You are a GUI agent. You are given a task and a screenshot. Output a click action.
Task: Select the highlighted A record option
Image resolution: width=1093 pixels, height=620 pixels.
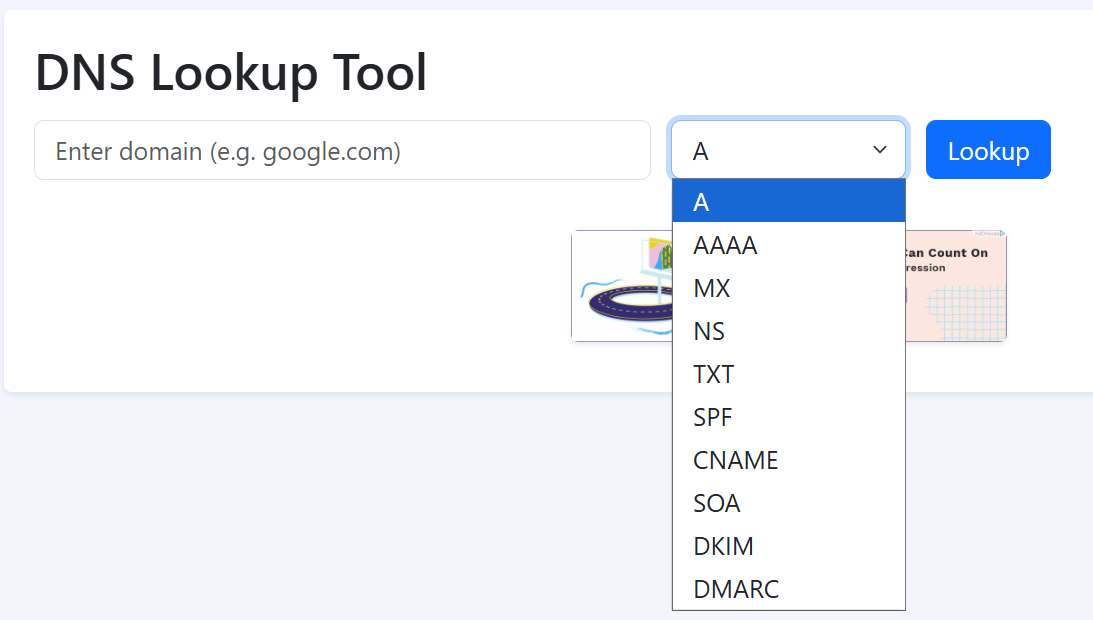[788, 202]
